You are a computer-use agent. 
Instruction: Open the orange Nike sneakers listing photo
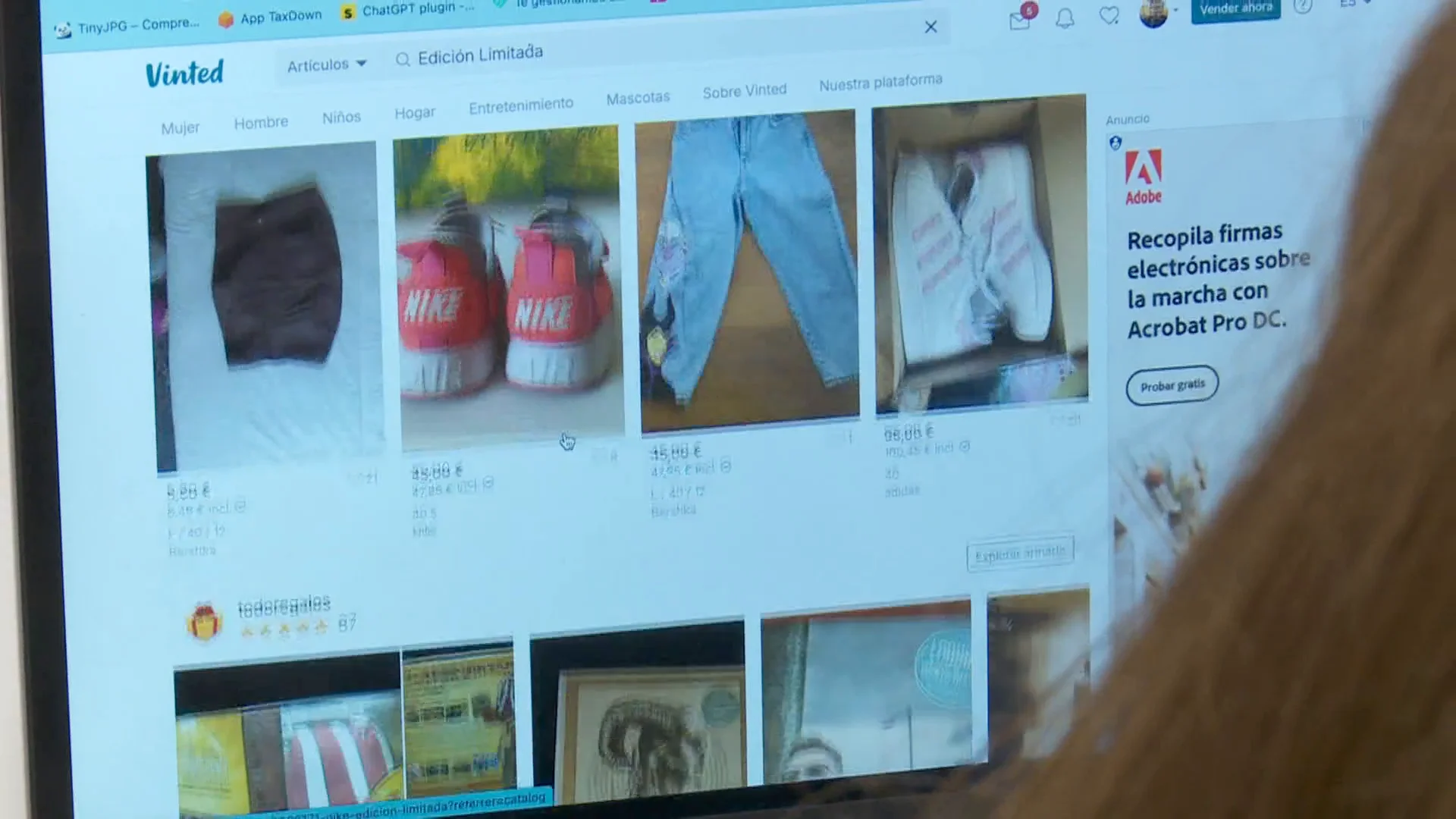tap(509, 288)
